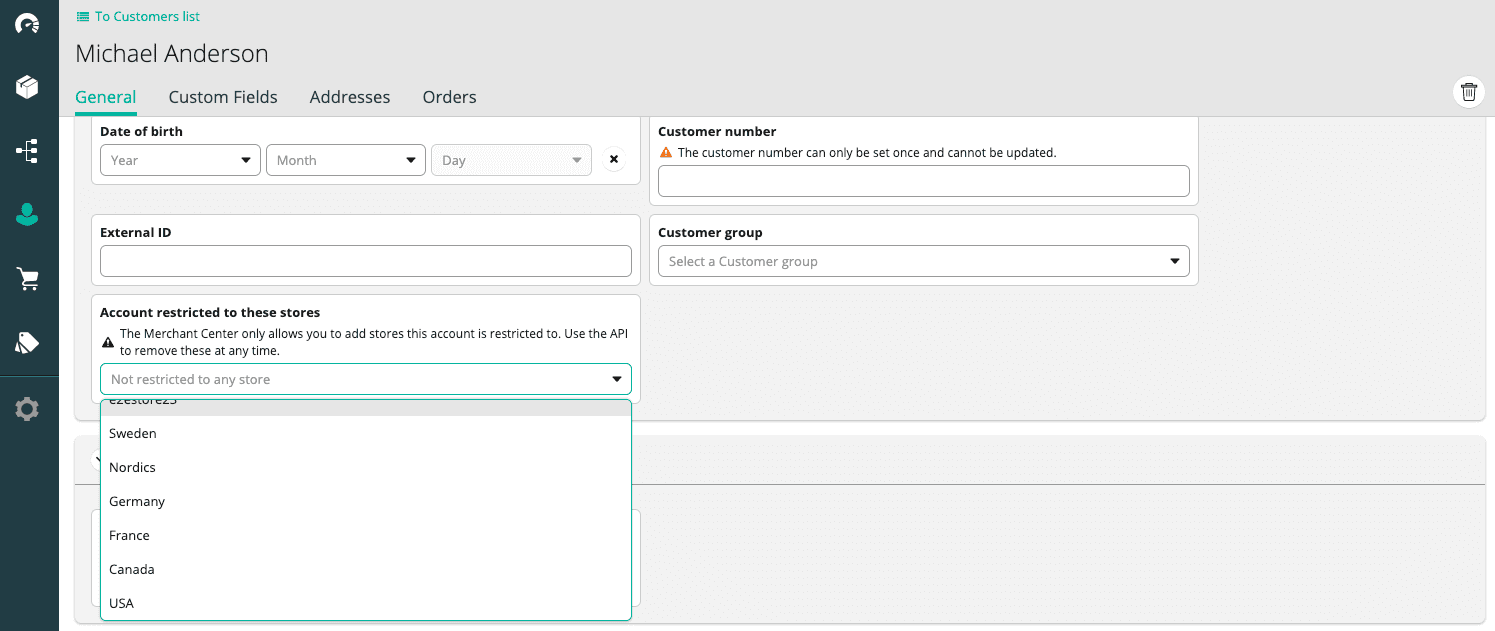Select Sweden from the store list

point(132,433)
